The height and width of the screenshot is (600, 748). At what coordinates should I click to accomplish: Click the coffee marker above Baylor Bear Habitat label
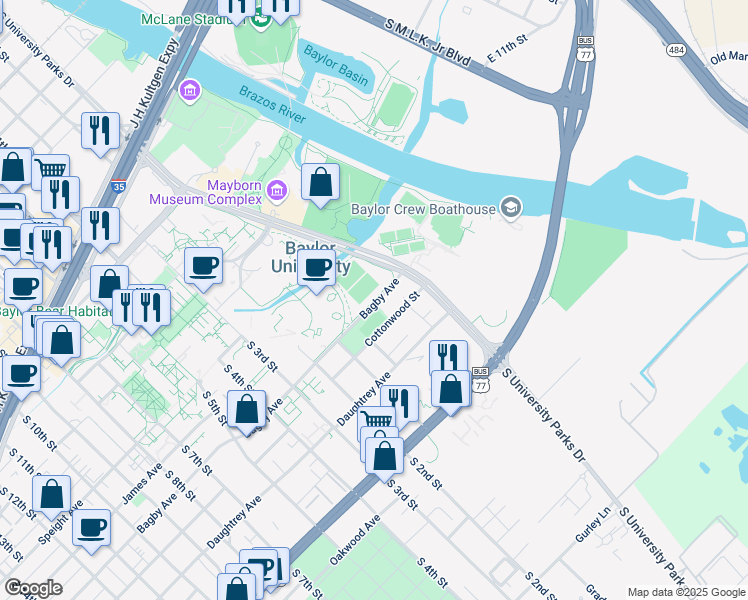(23, 290)
